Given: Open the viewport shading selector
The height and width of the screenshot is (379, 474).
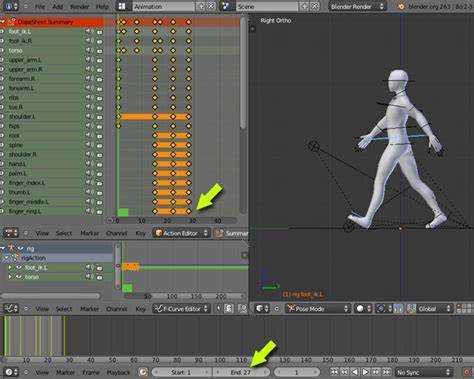Looking at the screenshot, I should (363, 309).
